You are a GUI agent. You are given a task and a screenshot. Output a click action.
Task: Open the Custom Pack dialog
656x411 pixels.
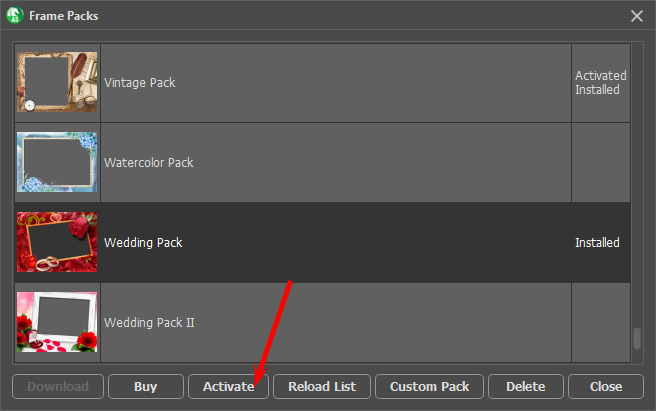point(429,386)
